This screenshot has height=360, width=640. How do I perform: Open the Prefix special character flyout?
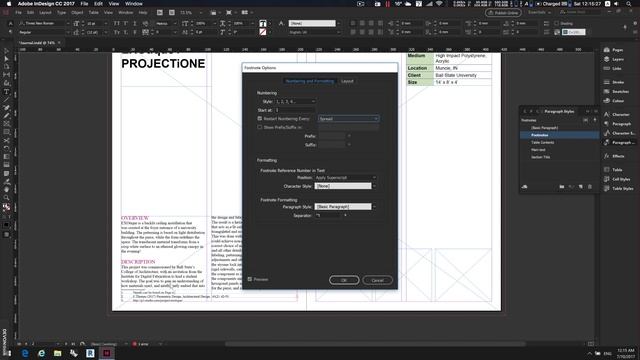[x=349, y=136]
